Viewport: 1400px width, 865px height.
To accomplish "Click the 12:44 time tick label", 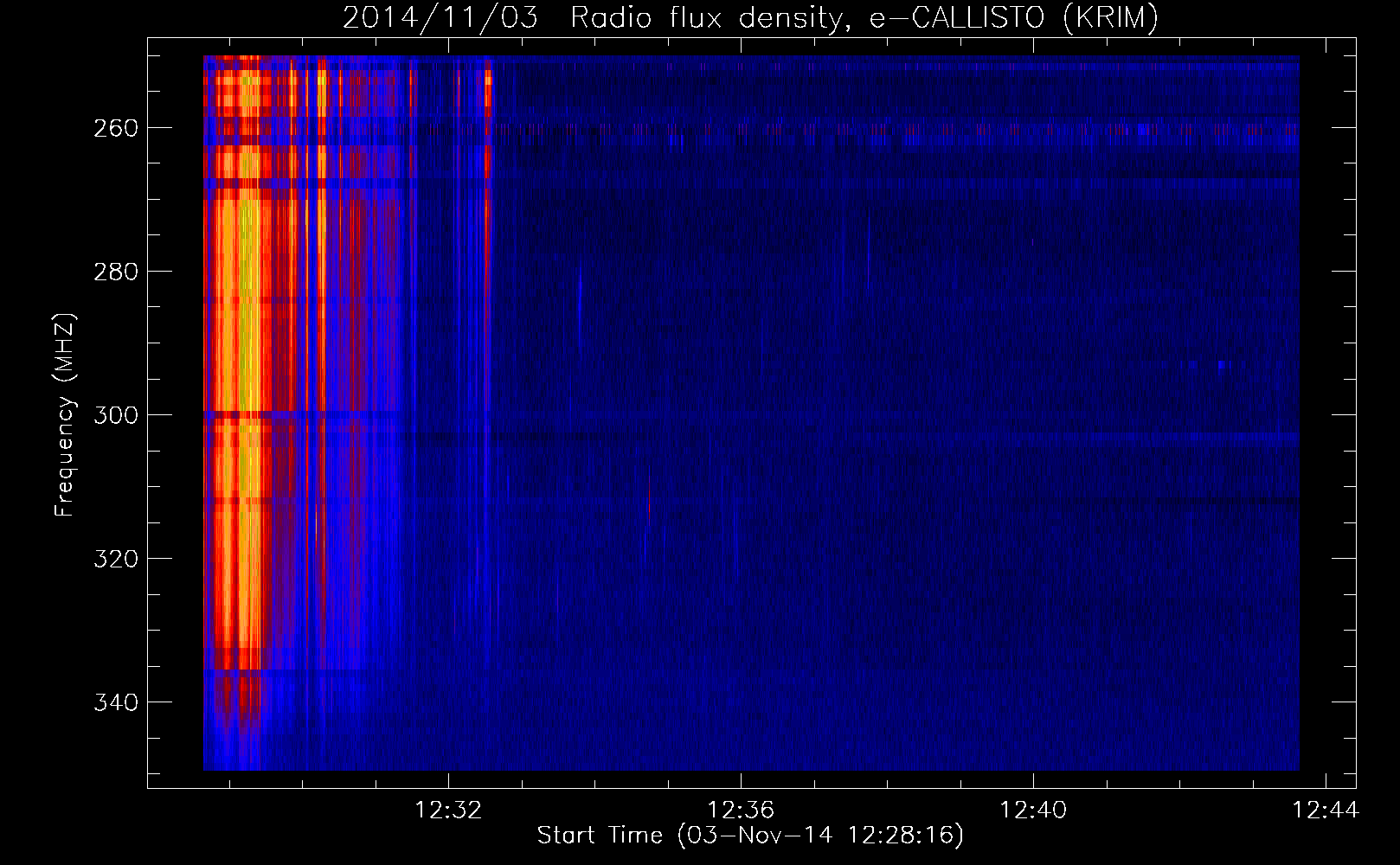I will click(x=1326, y=811).
